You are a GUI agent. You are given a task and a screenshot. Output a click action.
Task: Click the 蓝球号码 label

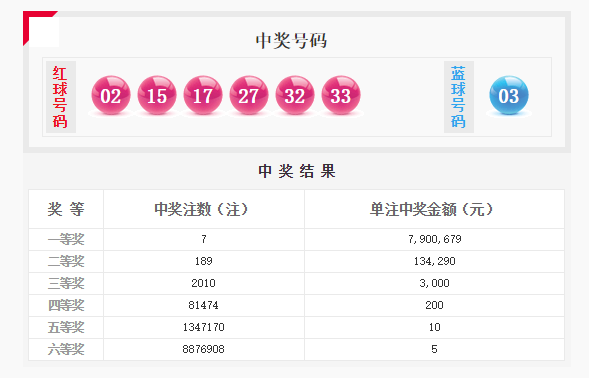coord(458,97)
